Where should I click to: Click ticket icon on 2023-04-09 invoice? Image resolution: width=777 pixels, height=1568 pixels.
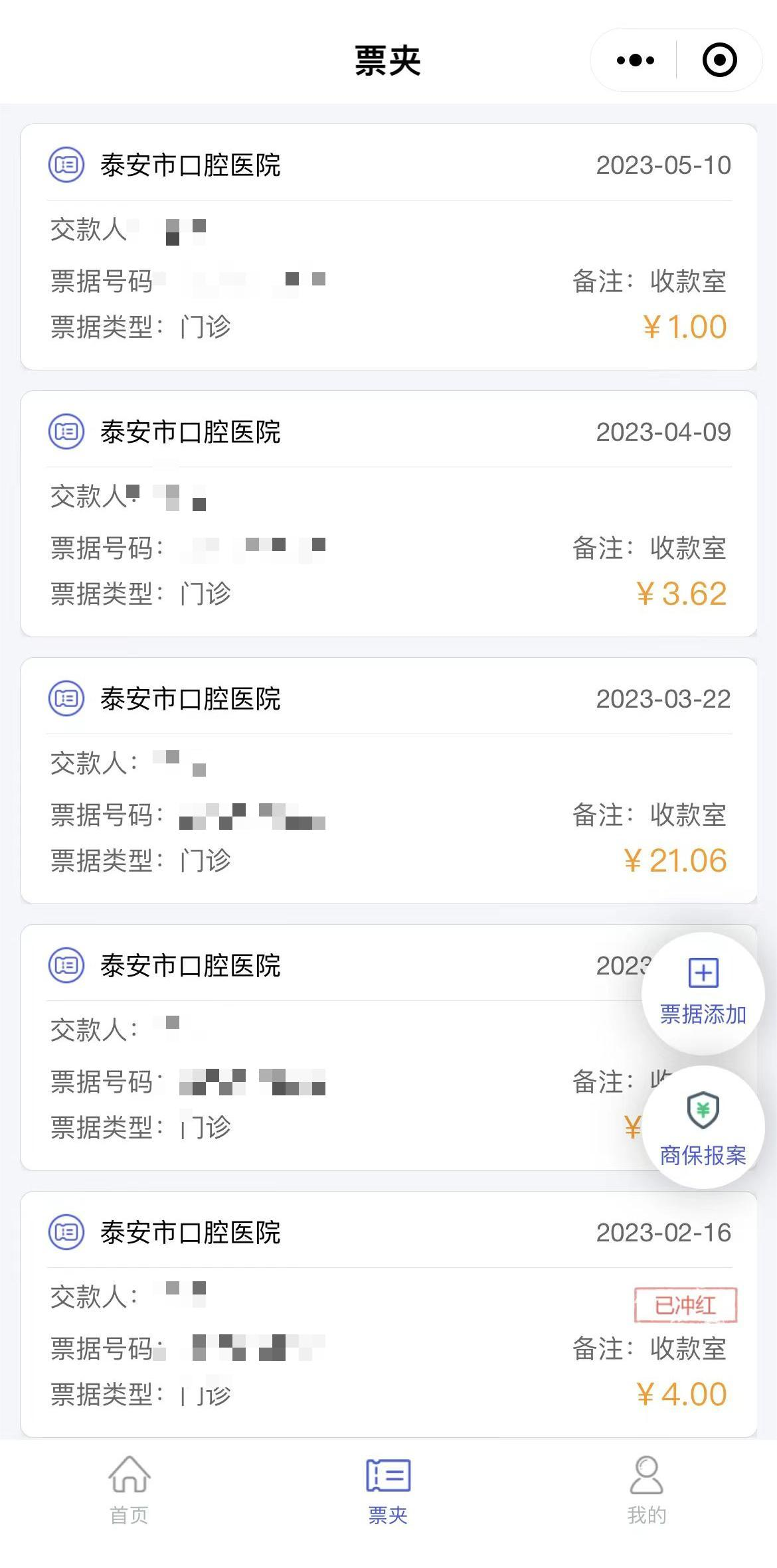pos(66,431)
